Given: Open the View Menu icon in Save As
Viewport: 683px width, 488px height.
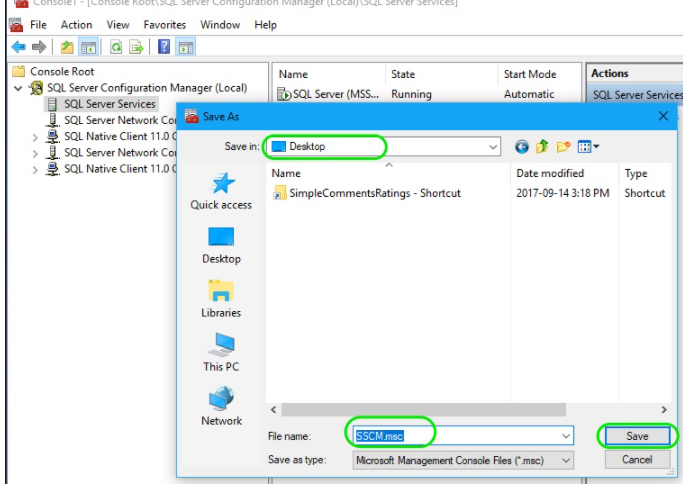Looking at the screenshot, I should pyautogui.click(x=588, y=147).
